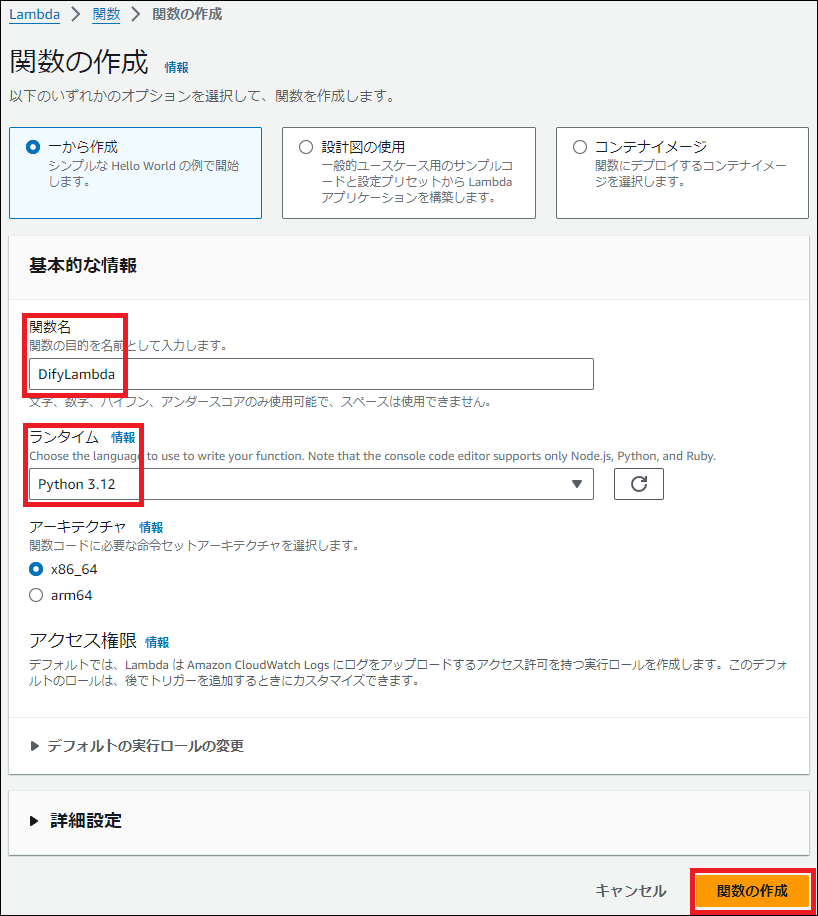
Task: Open 情報 link beside the page title
Action: (x=176, y=68)
